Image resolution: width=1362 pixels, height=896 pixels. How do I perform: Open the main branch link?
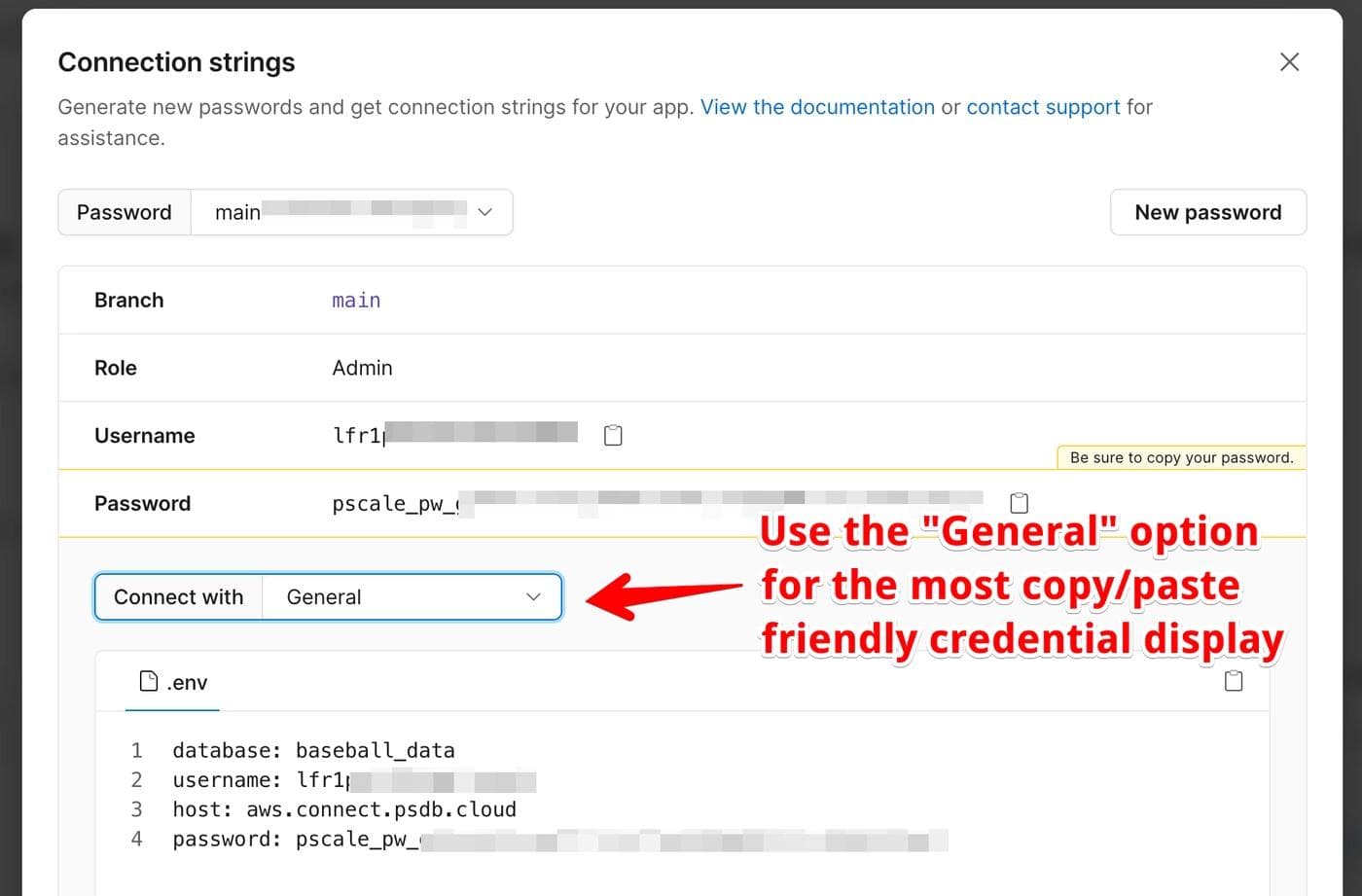point(356,300)
